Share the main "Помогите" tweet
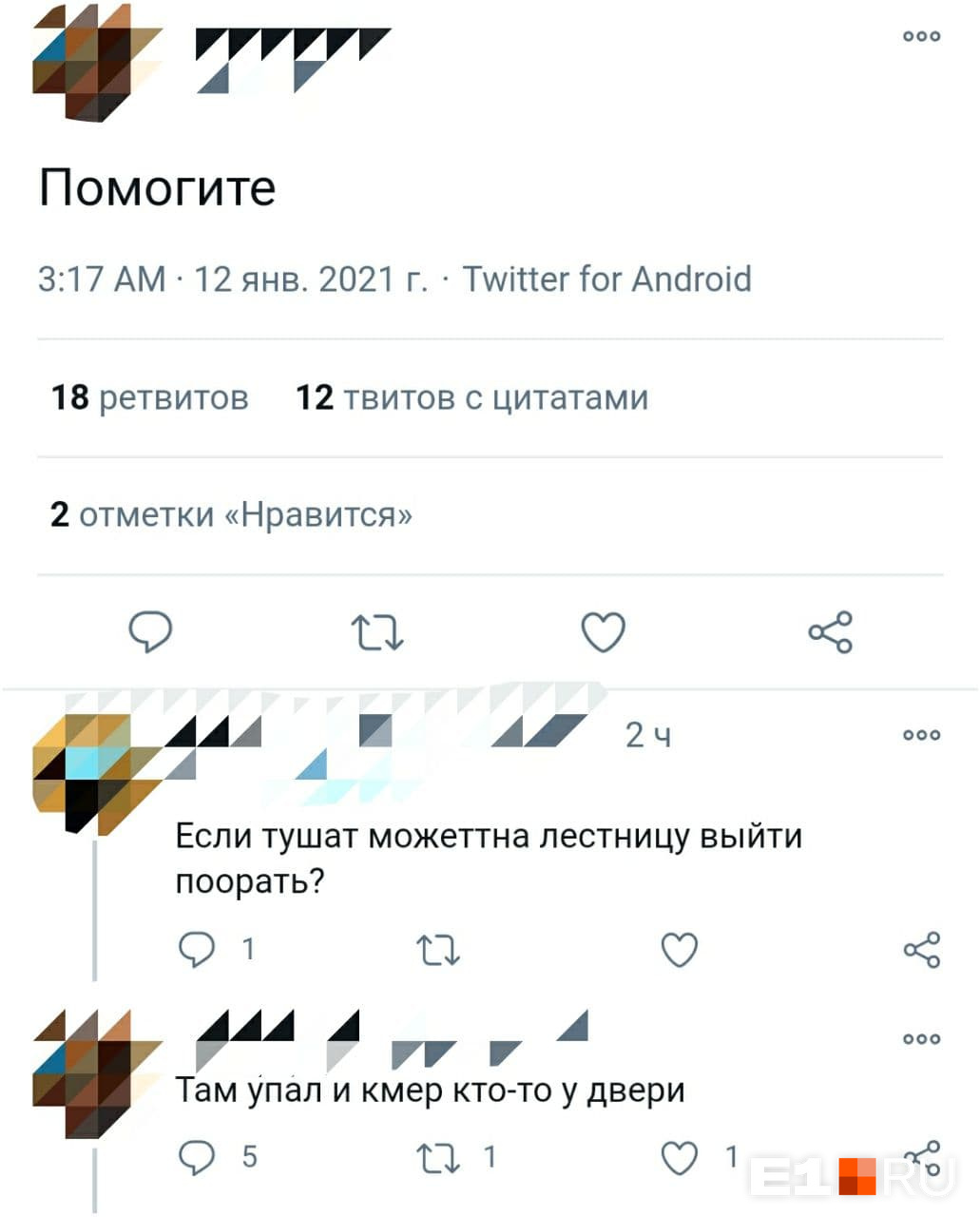 point(831,632)
